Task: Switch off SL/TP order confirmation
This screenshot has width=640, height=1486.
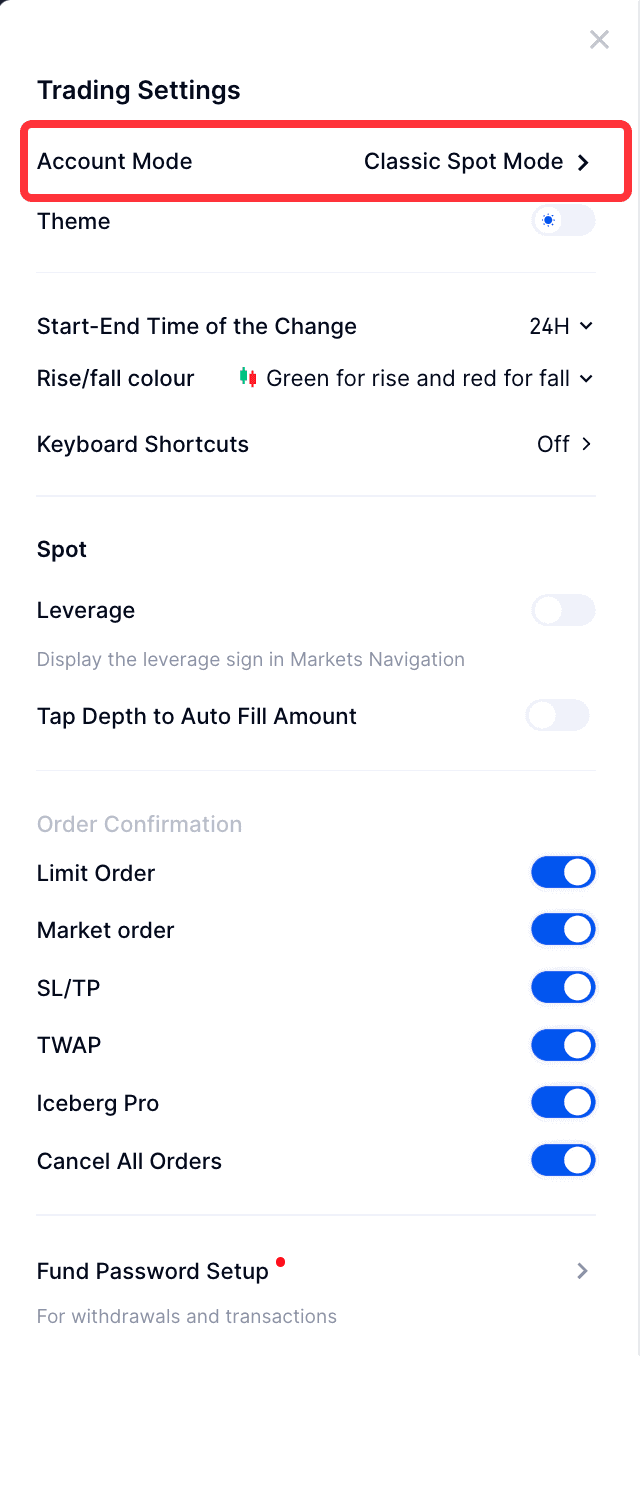Action: (x=563, y=988)
